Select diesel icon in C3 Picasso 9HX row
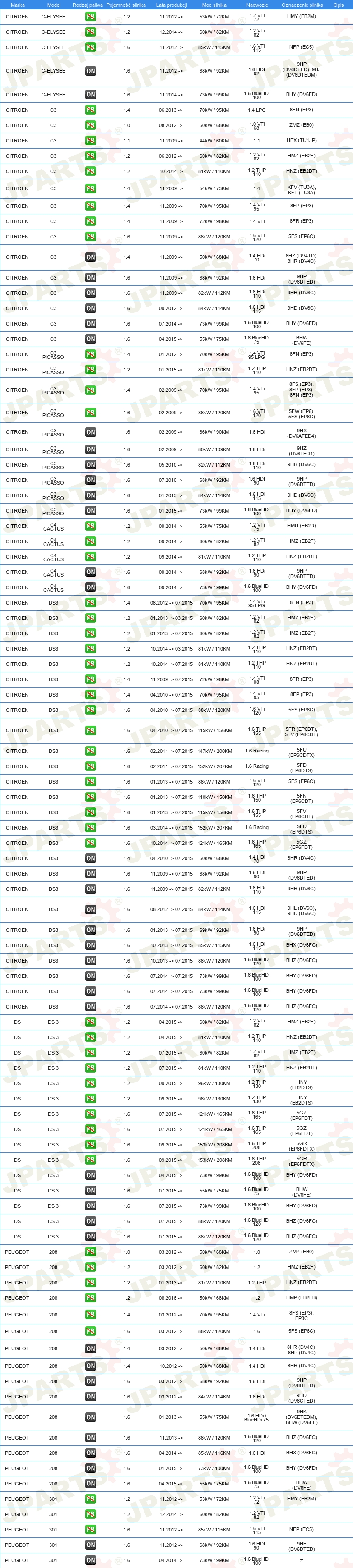The height and width of the screenshot is (1568, 353). pos(90,432)
